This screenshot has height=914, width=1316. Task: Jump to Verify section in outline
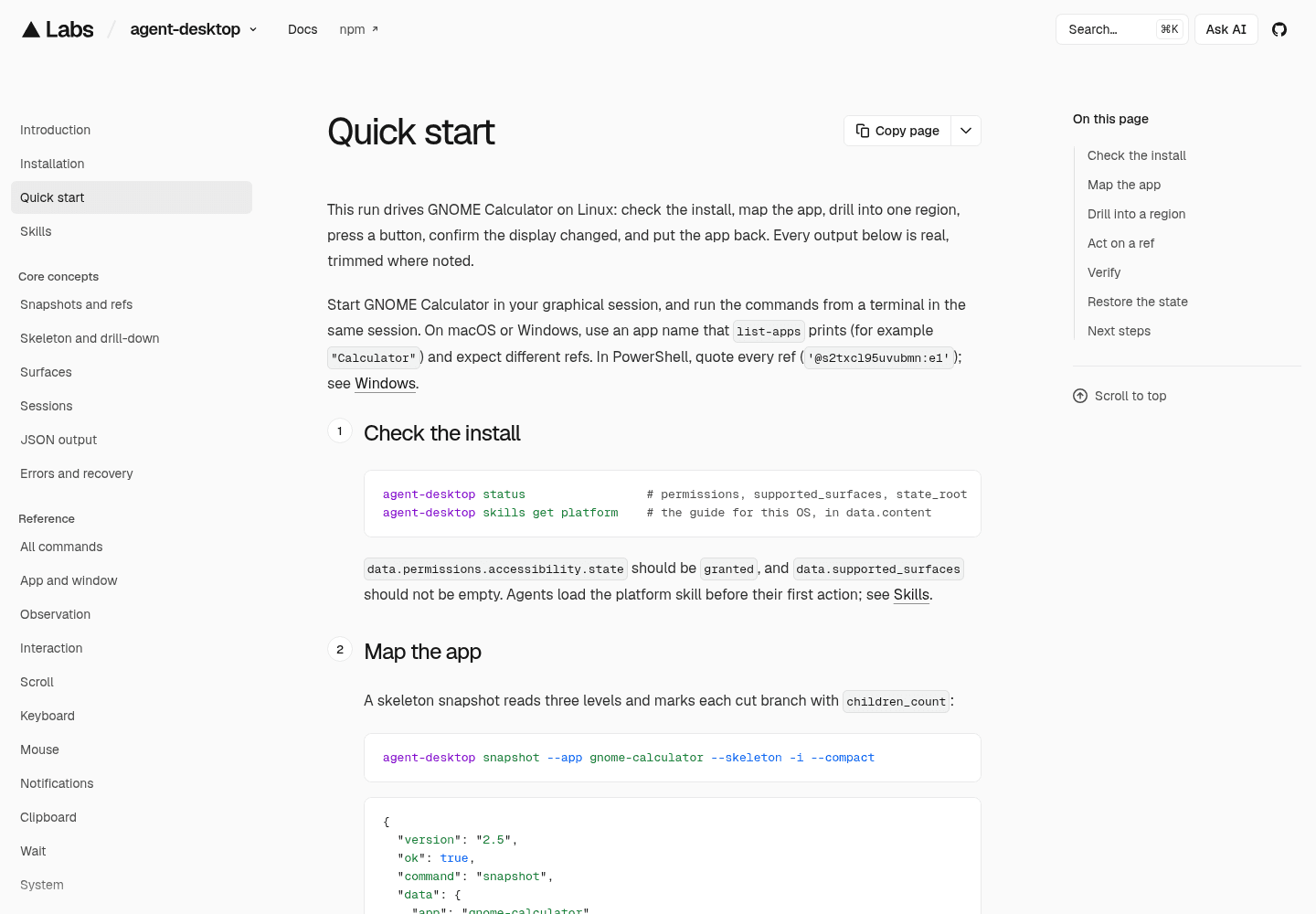[1104, 272]
